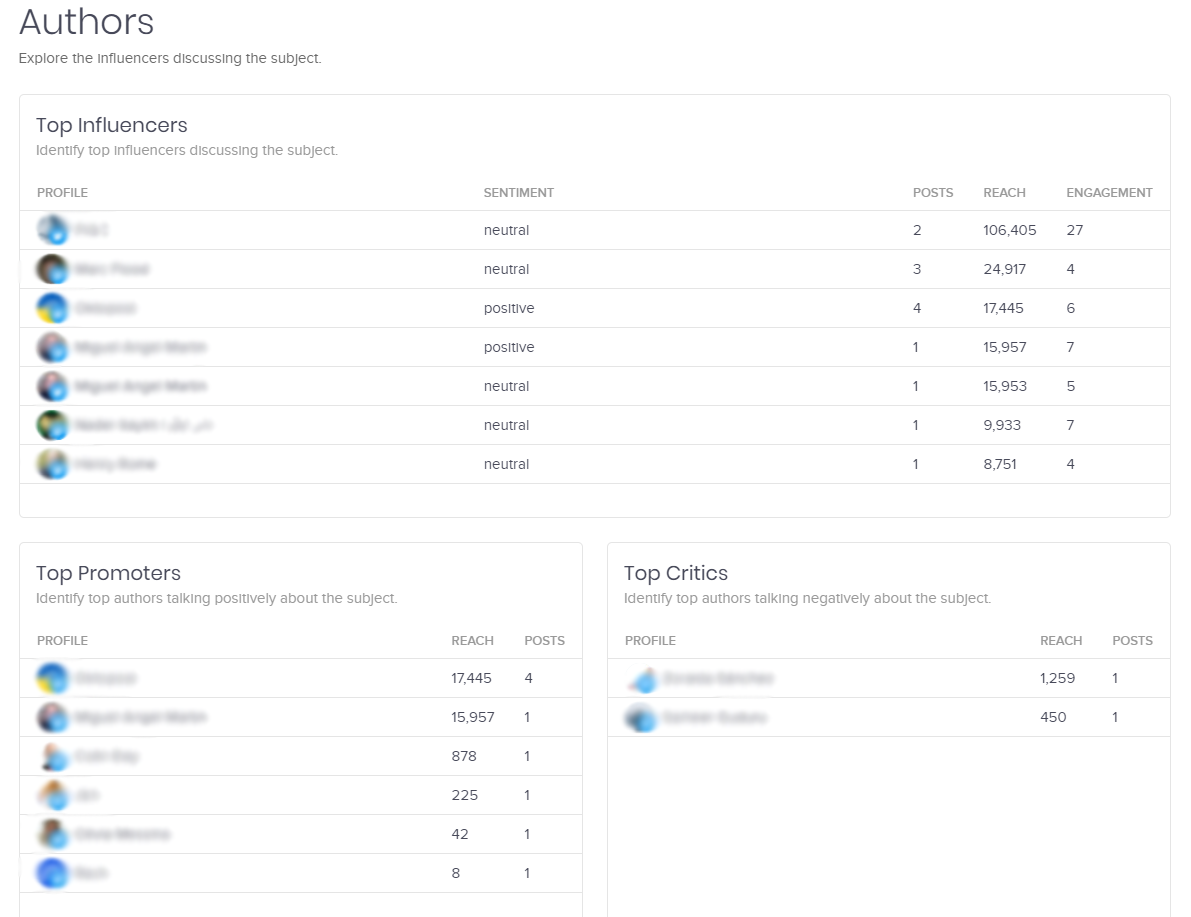Open the avatar of the critic with 450 reach

coord(641,716)
